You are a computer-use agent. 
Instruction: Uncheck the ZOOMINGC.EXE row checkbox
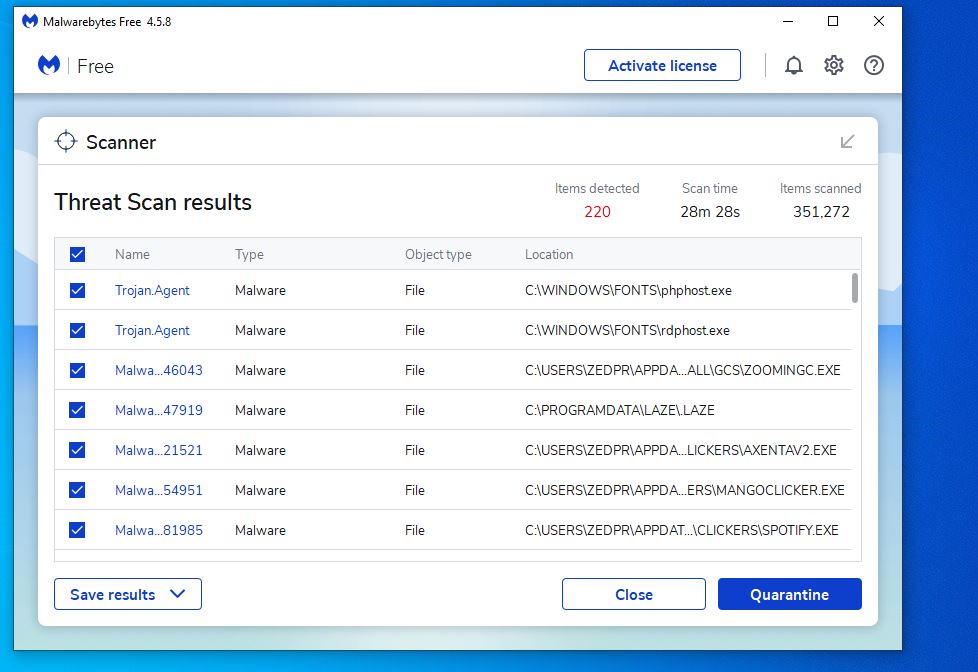point(77,370)
